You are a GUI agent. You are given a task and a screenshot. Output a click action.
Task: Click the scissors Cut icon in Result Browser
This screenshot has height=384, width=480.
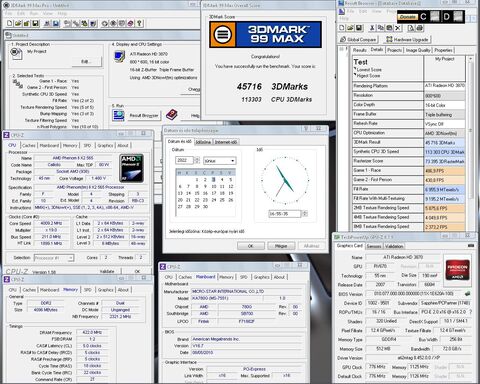[372, 28]
